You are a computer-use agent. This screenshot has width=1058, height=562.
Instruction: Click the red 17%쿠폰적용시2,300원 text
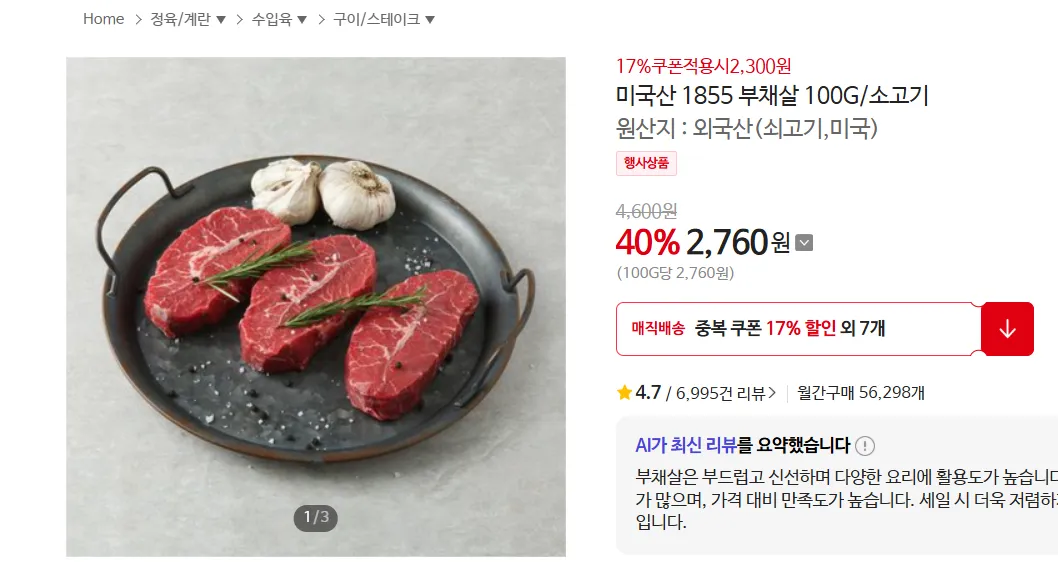point(703,67)
